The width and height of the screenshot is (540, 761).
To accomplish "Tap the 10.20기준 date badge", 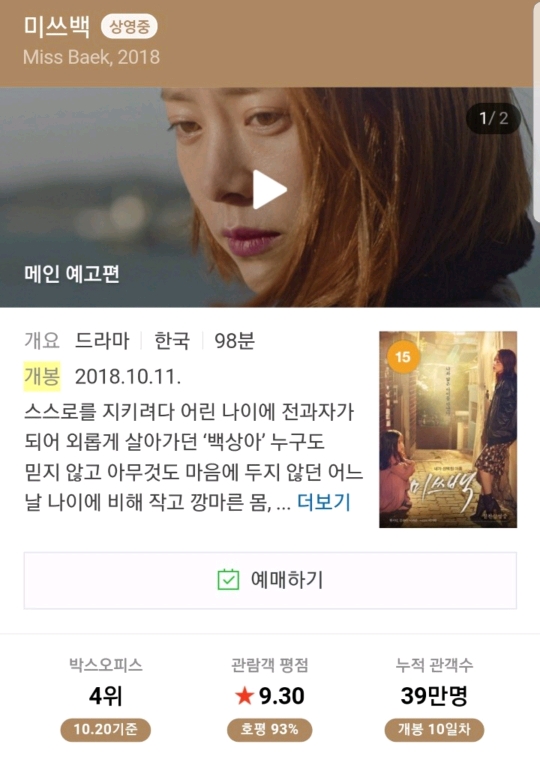I will pyautogui.click(x=106, y=729).
